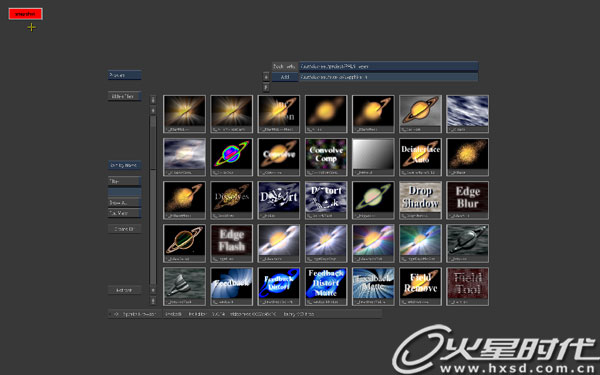The height and width of the screenshot is (375, 600).
Task: Click the scroll-to-bottom arrow below scrollbar
Action: point(153,301)
